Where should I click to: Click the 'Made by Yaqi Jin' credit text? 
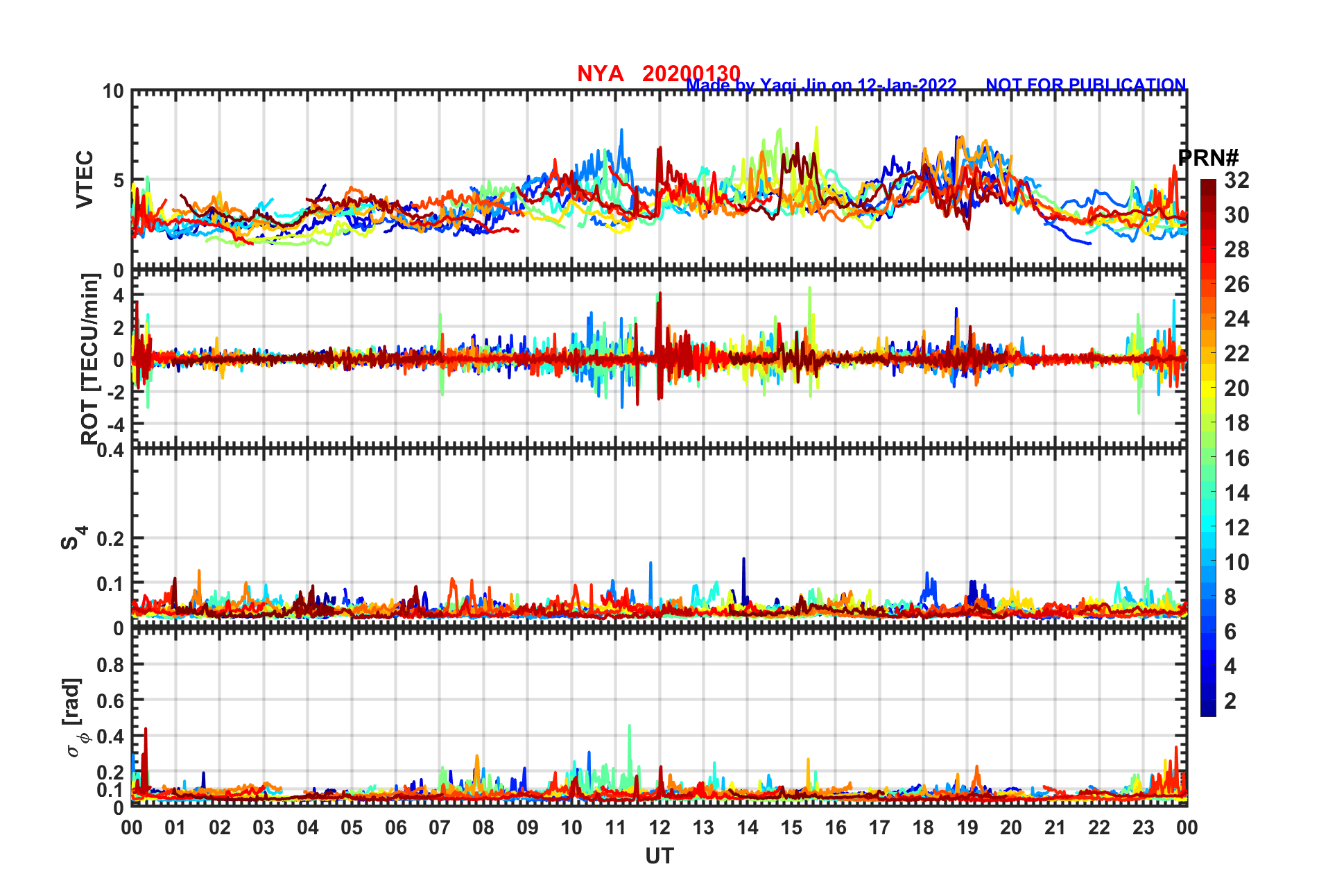pos(821,85)
